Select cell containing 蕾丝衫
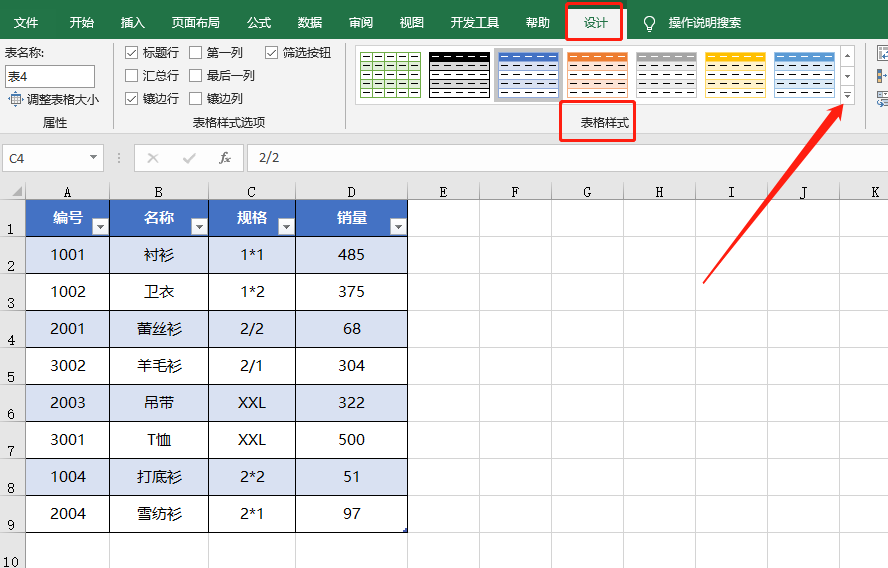Viewport: 888px width, 568px height. [x=159, y=329]
